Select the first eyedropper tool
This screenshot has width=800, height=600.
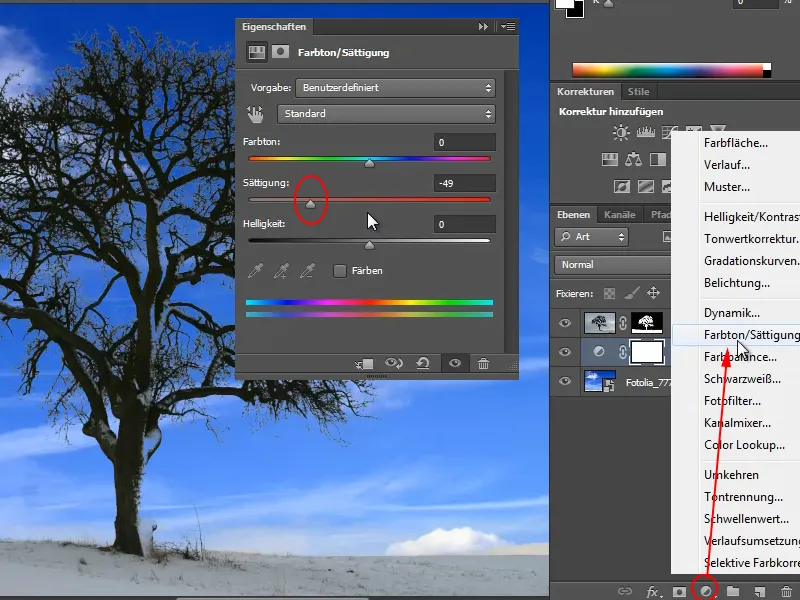coord(256,270)
